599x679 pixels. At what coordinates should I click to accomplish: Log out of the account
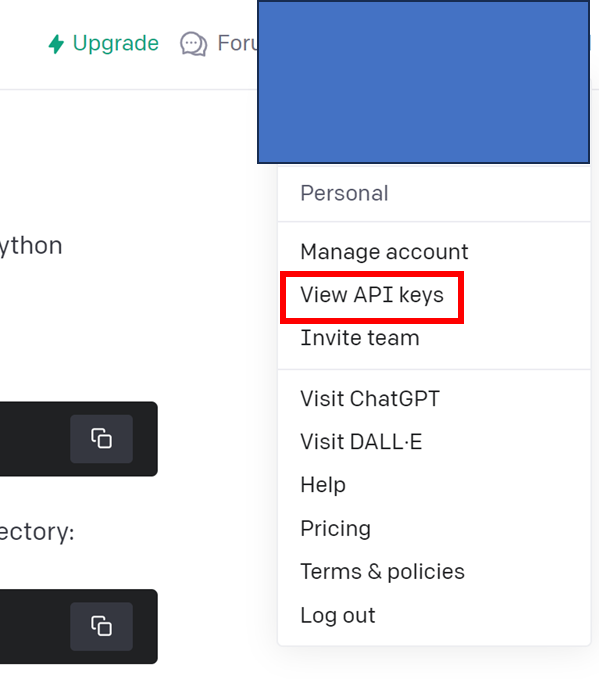tap(338, 615)
